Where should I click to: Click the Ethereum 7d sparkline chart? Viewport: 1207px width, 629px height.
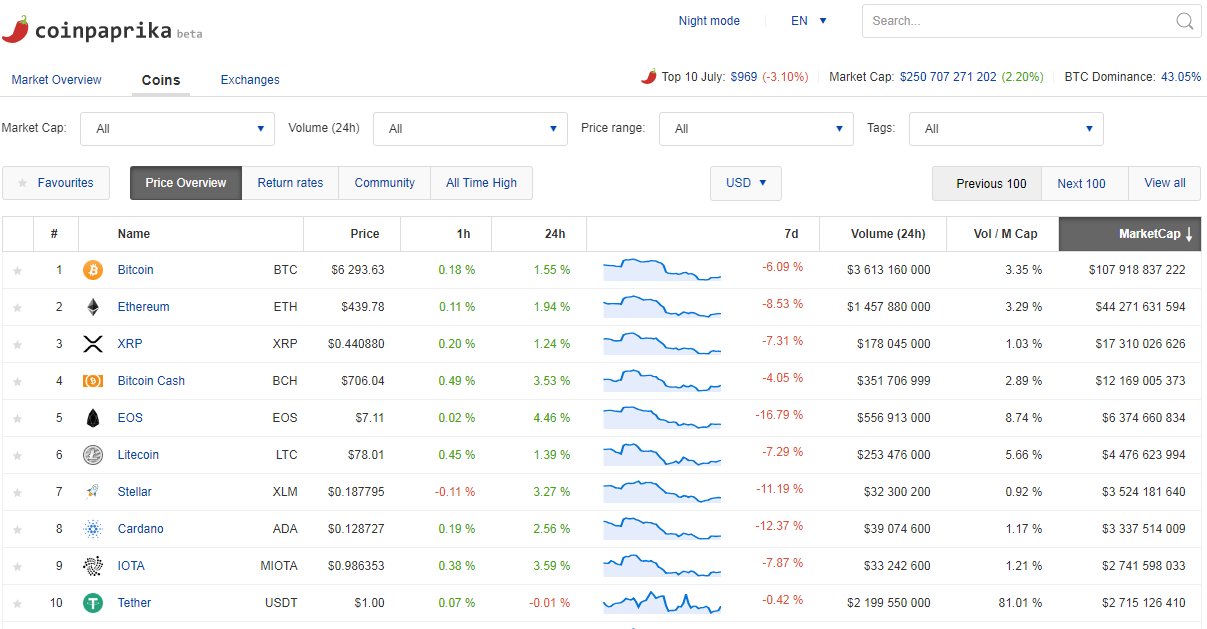662,307
